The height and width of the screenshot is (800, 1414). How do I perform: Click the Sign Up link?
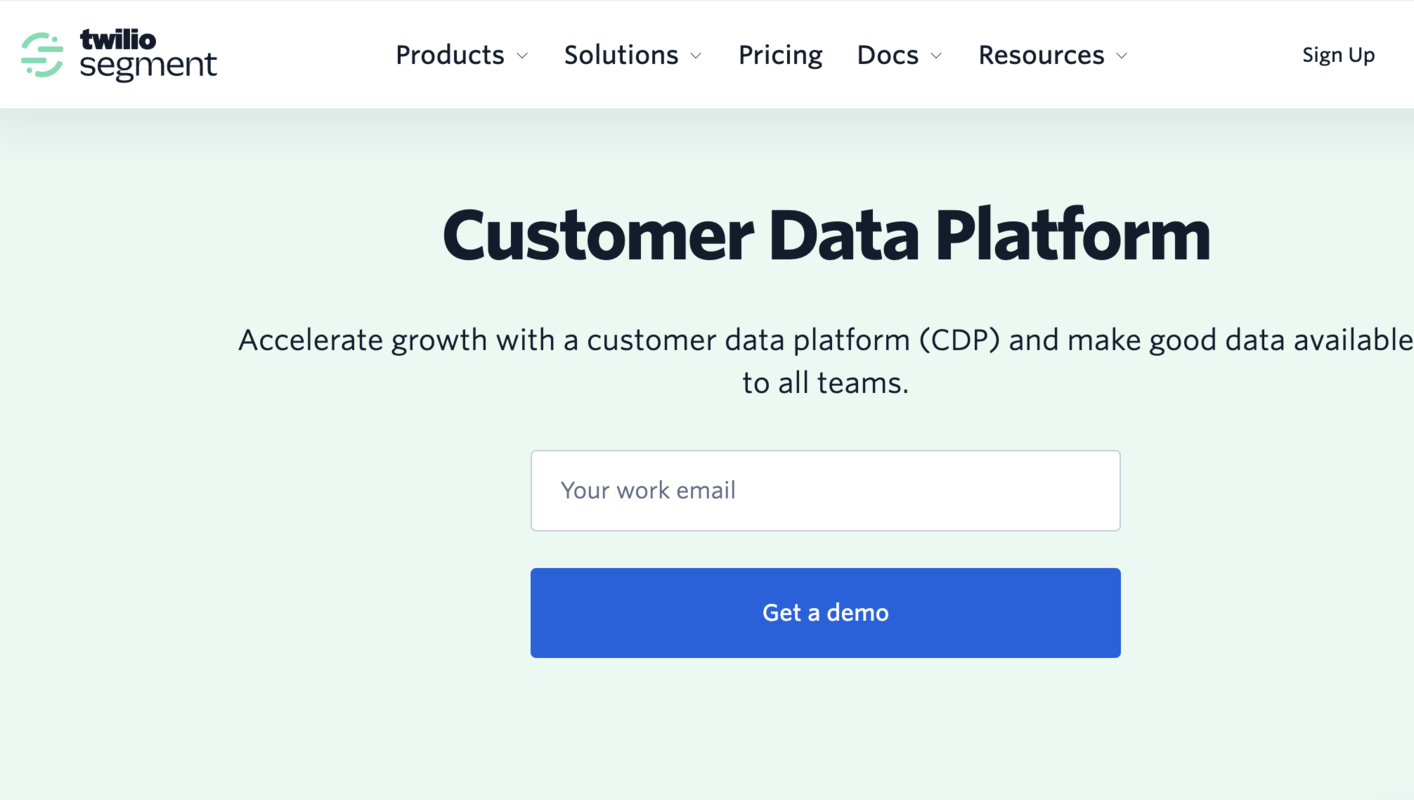(x=1338, y=55)
